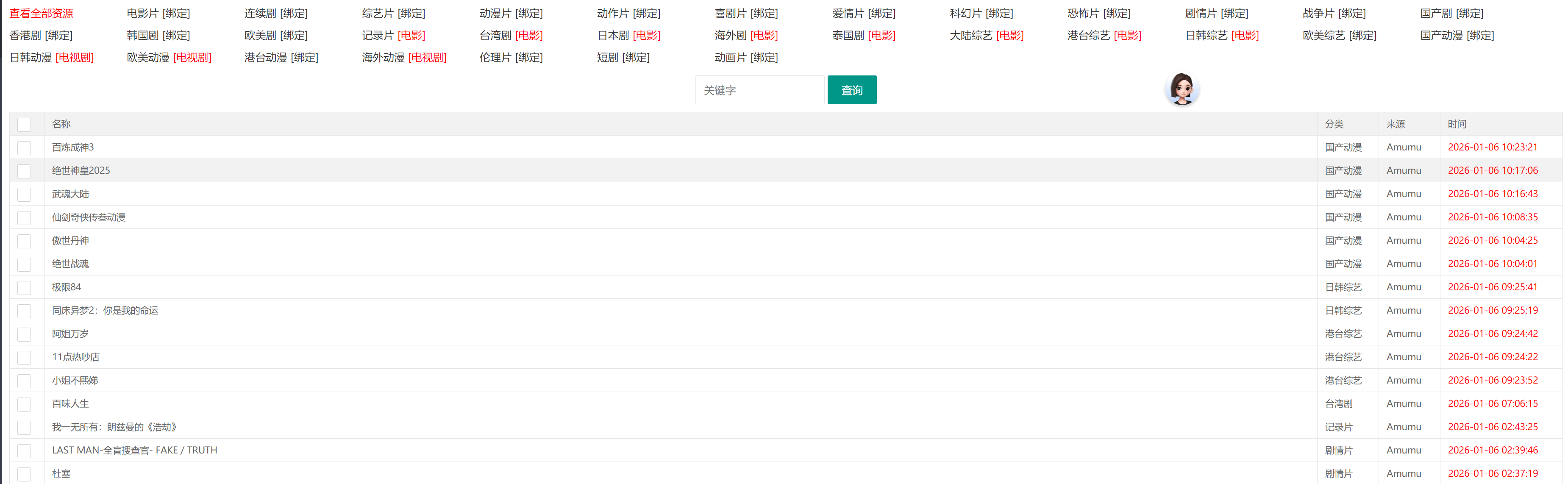
Task: Select checkbox beside 武魂大陆 row
Action: pos(24,195)
